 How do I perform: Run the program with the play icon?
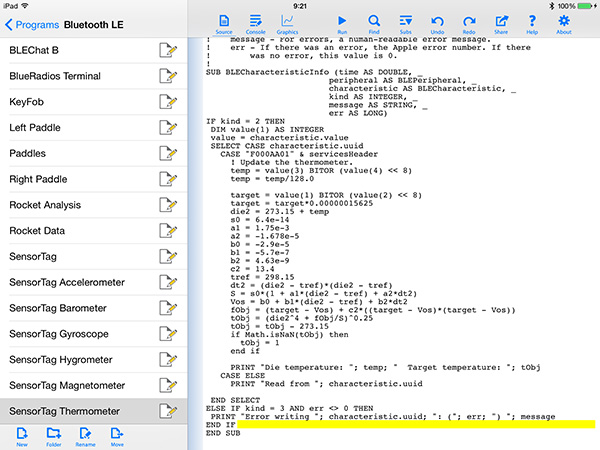(x=342, y=24)
